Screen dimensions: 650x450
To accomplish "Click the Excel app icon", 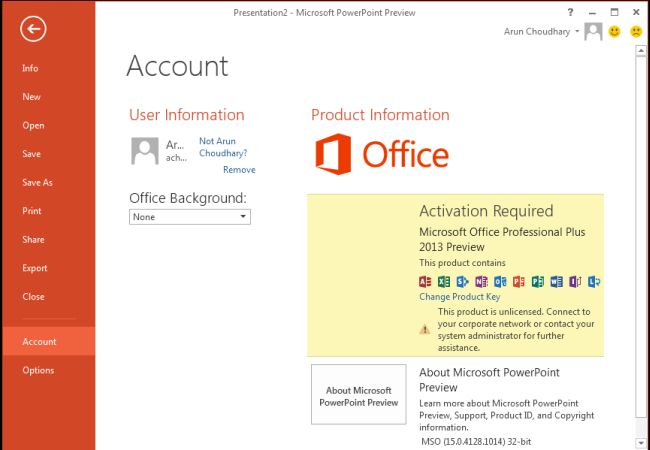I will [x=443, y=281].
